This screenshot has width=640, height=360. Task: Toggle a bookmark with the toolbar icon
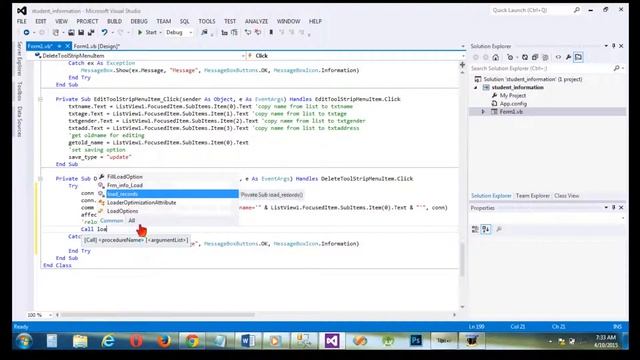pos(271,32)
